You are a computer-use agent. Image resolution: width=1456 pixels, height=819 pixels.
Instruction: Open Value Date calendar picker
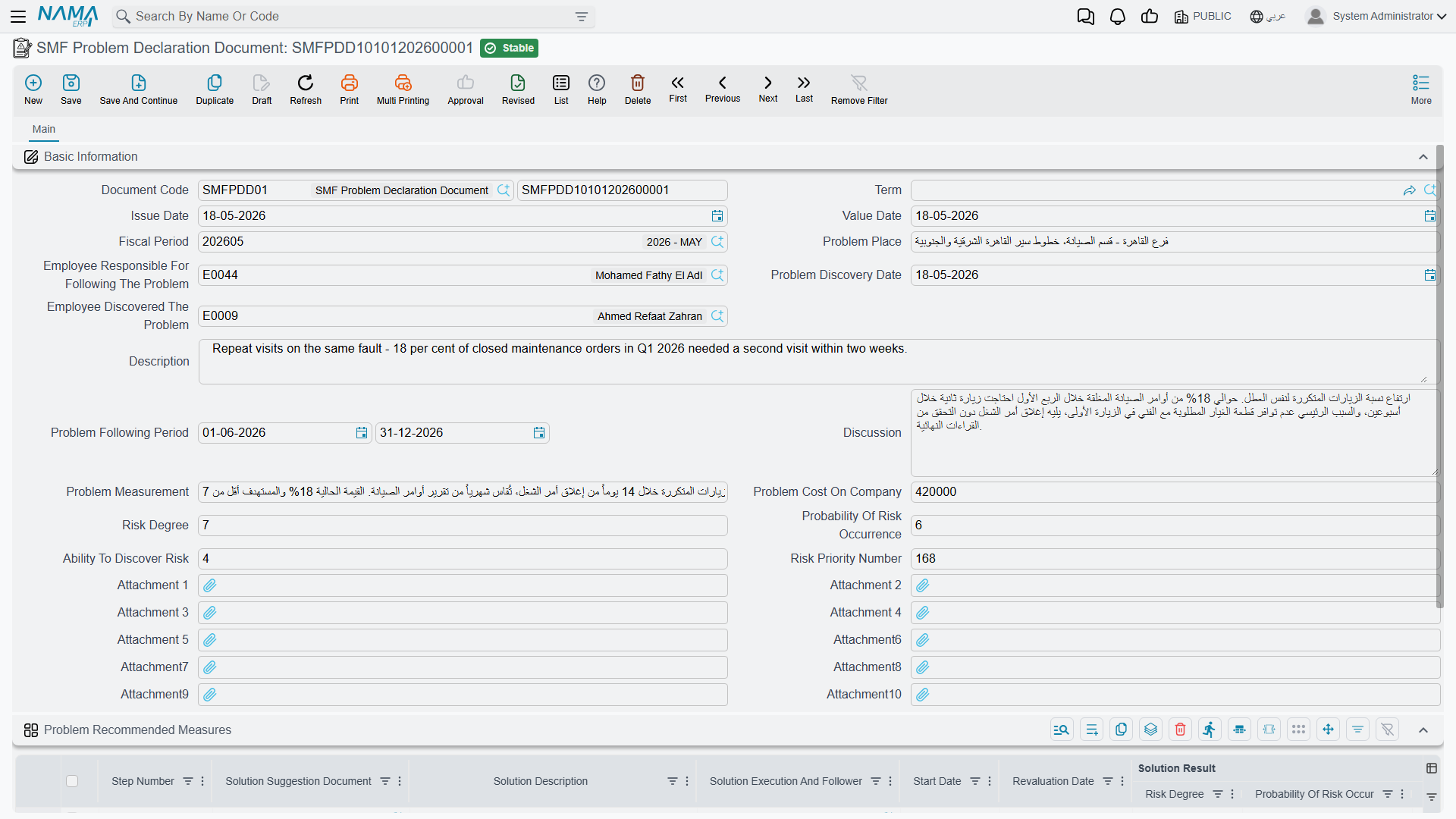pyautogui.click(x=1430, y=216)
